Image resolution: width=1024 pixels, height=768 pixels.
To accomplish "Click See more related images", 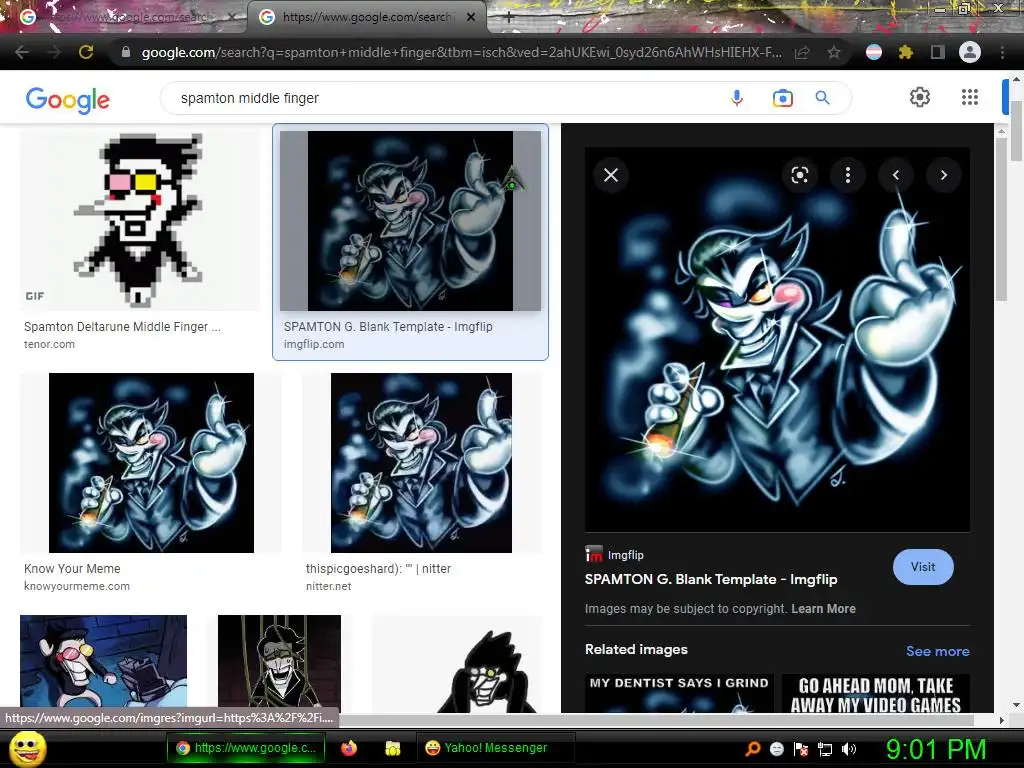I will click(937, 651).
